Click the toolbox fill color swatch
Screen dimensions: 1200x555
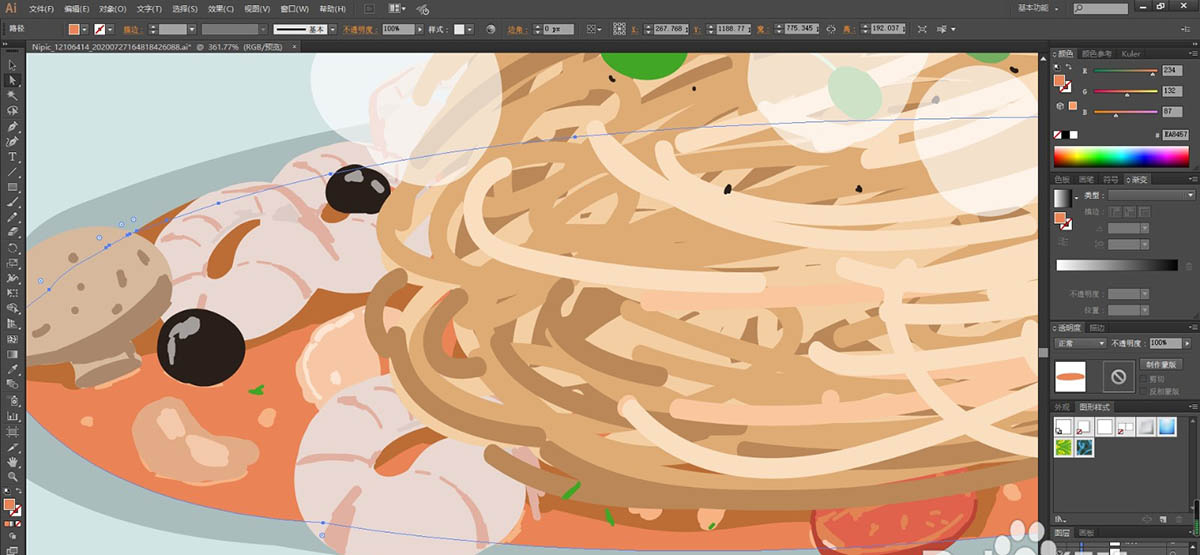click(x=10, y=505)
